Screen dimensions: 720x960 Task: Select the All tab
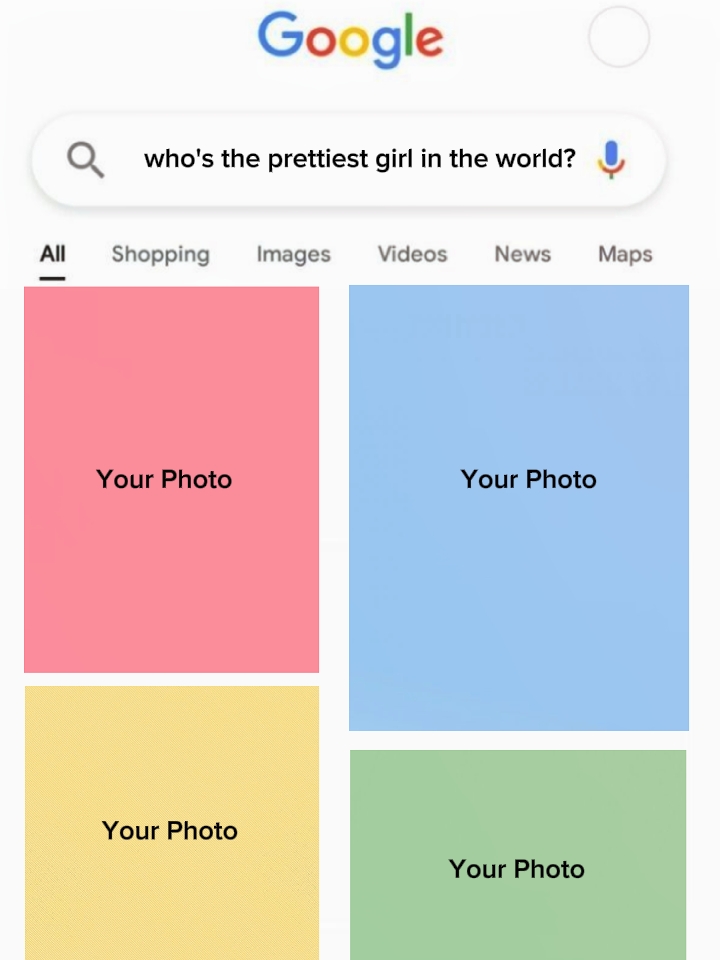(53, 254)
